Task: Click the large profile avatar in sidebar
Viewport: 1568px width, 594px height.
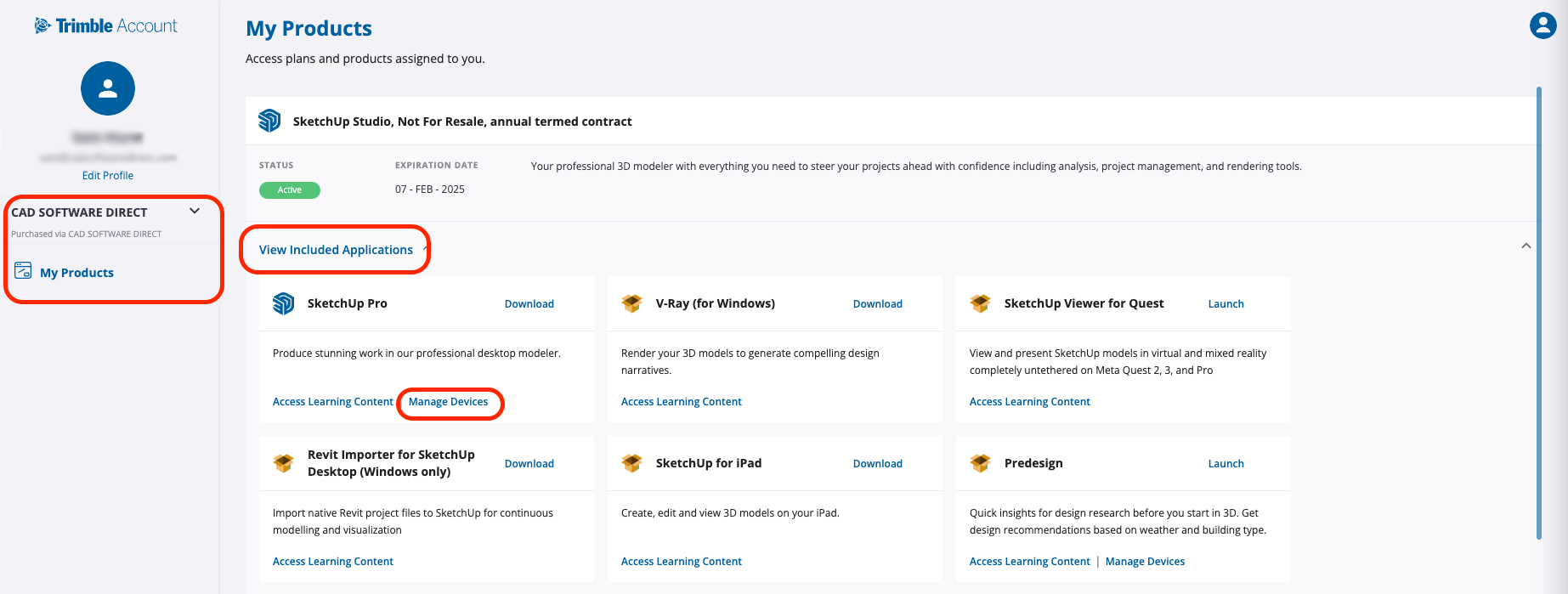Action: (108, 88)
